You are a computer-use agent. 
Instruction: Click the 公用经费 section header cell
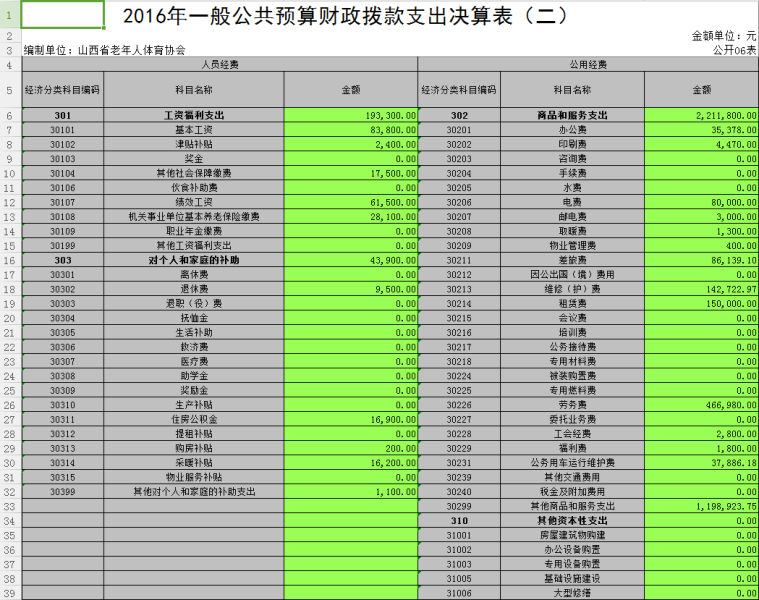point(588,64)
